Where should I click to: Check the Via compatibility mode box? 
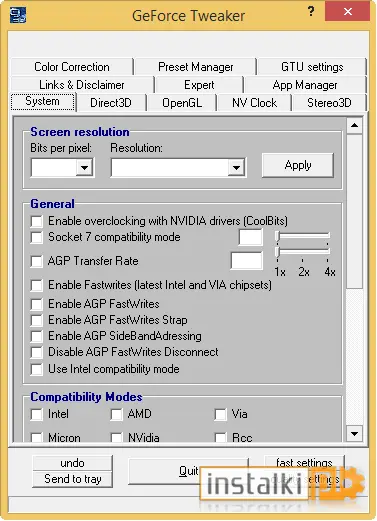pyautogui.click(x=220, y=414)
